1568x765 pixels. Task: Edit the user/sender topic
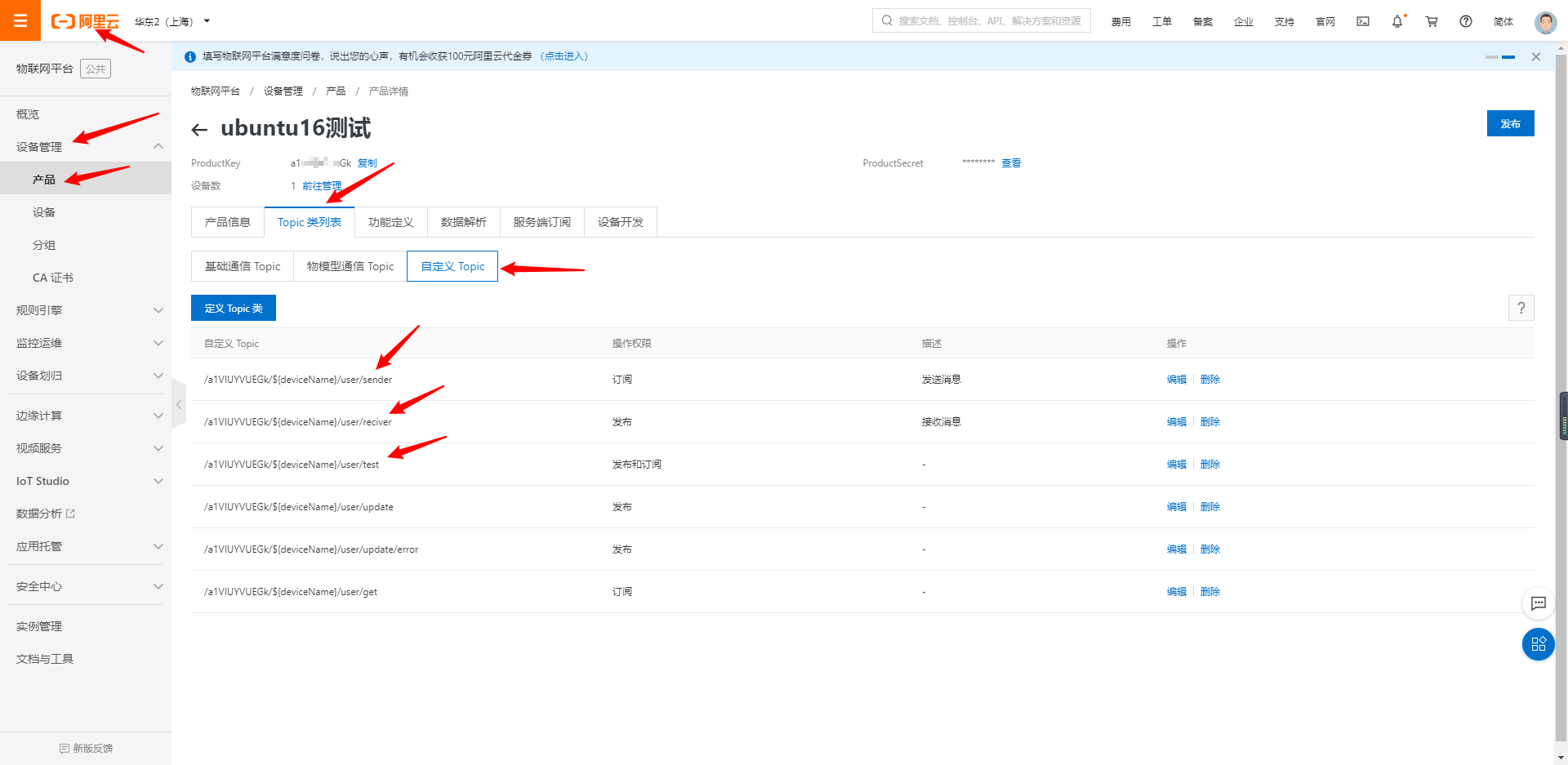click(1177, 380)
